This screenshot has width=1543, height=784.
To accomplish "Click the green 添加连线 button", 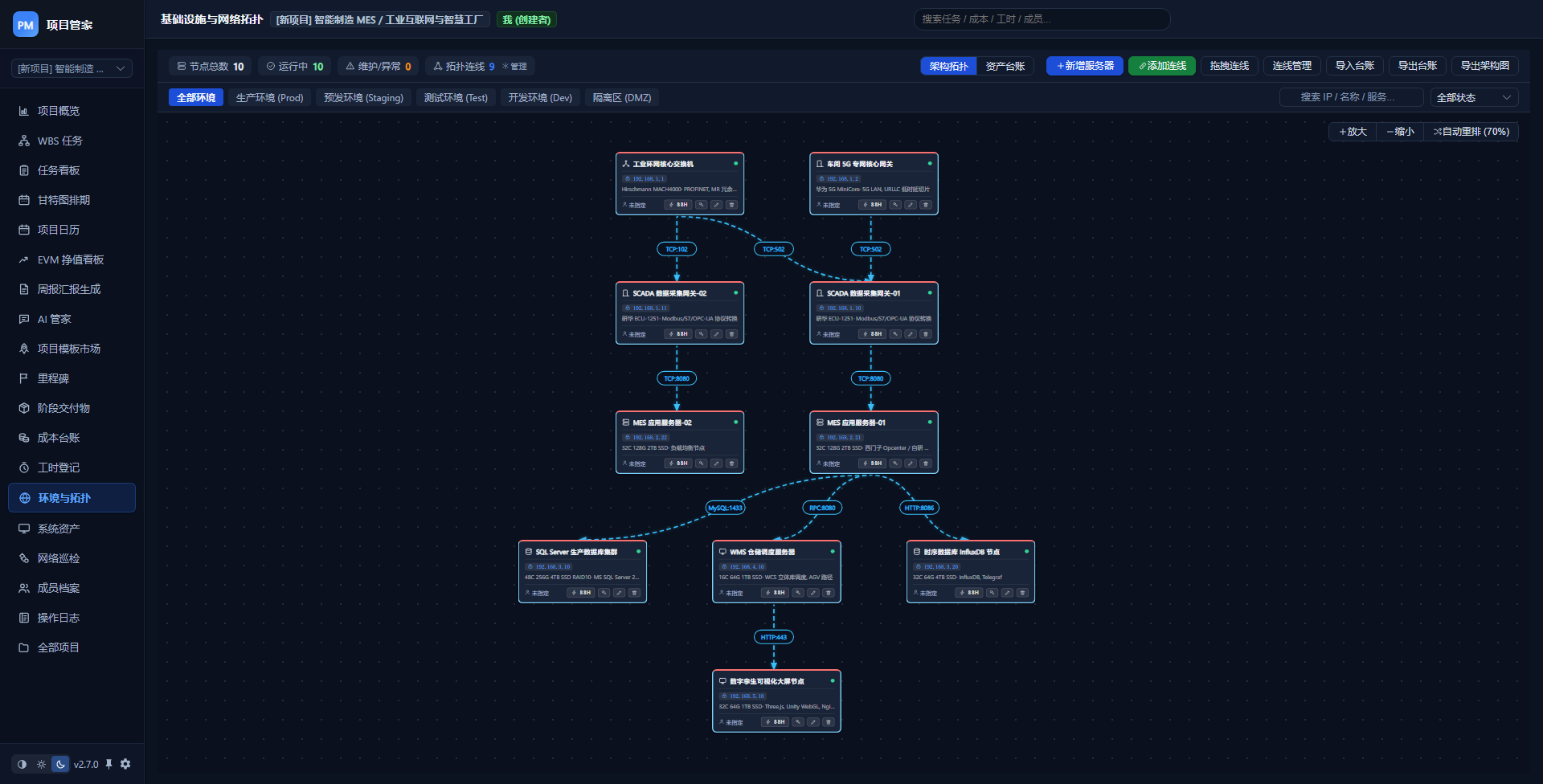I will (x=1162, y=66).
